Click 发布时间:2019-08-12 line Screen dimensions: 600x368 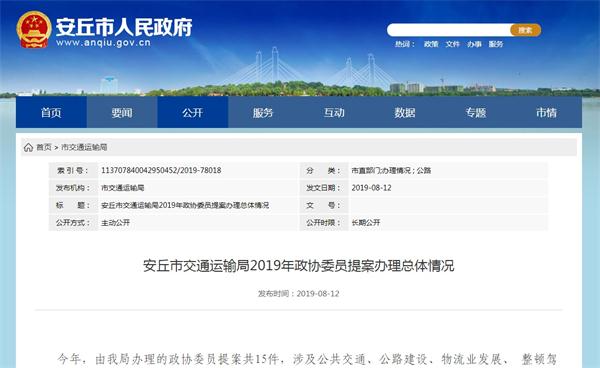point(298,293)
